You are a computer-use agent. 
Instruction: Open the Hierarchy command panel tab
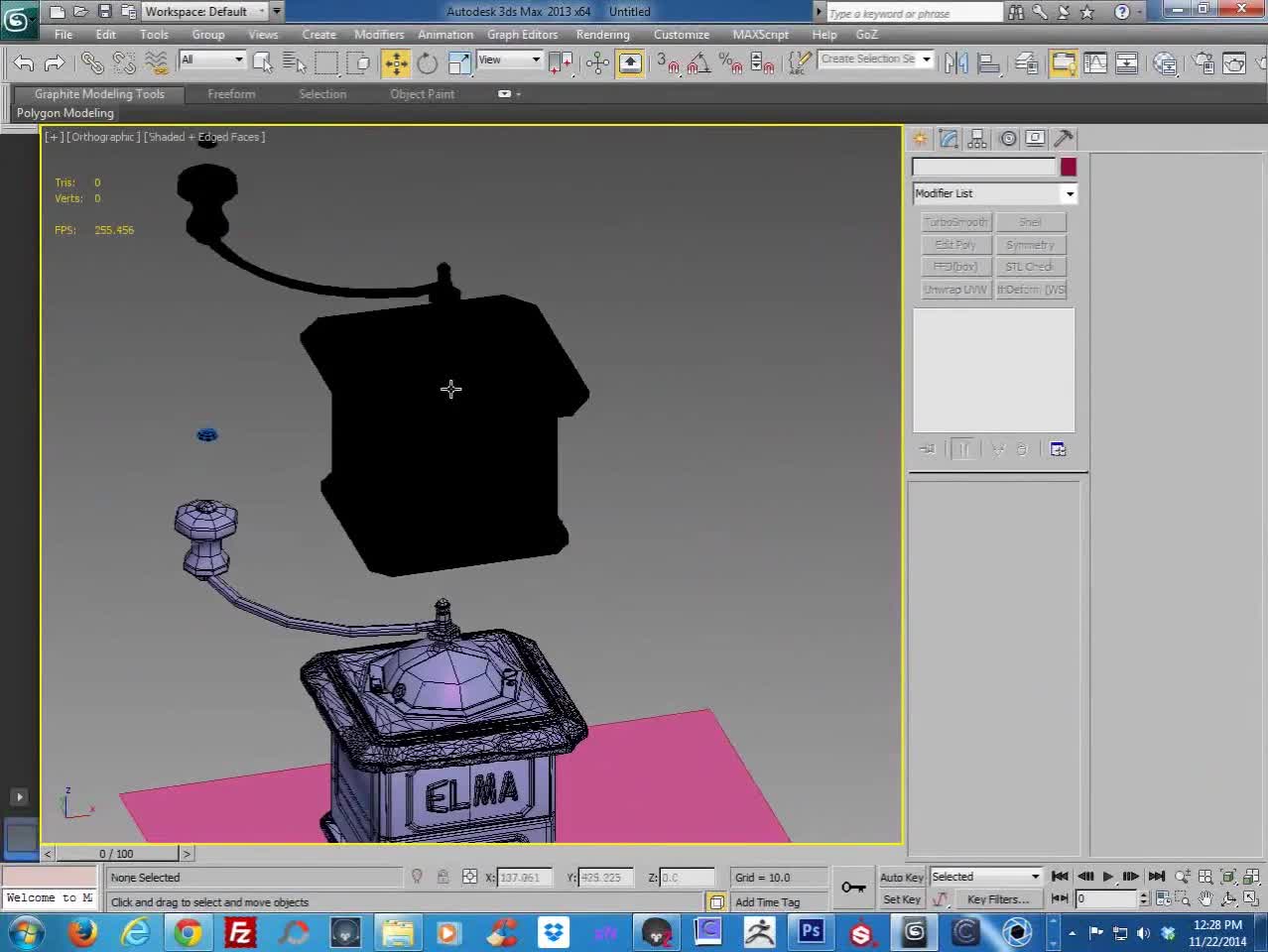(978, 139)
